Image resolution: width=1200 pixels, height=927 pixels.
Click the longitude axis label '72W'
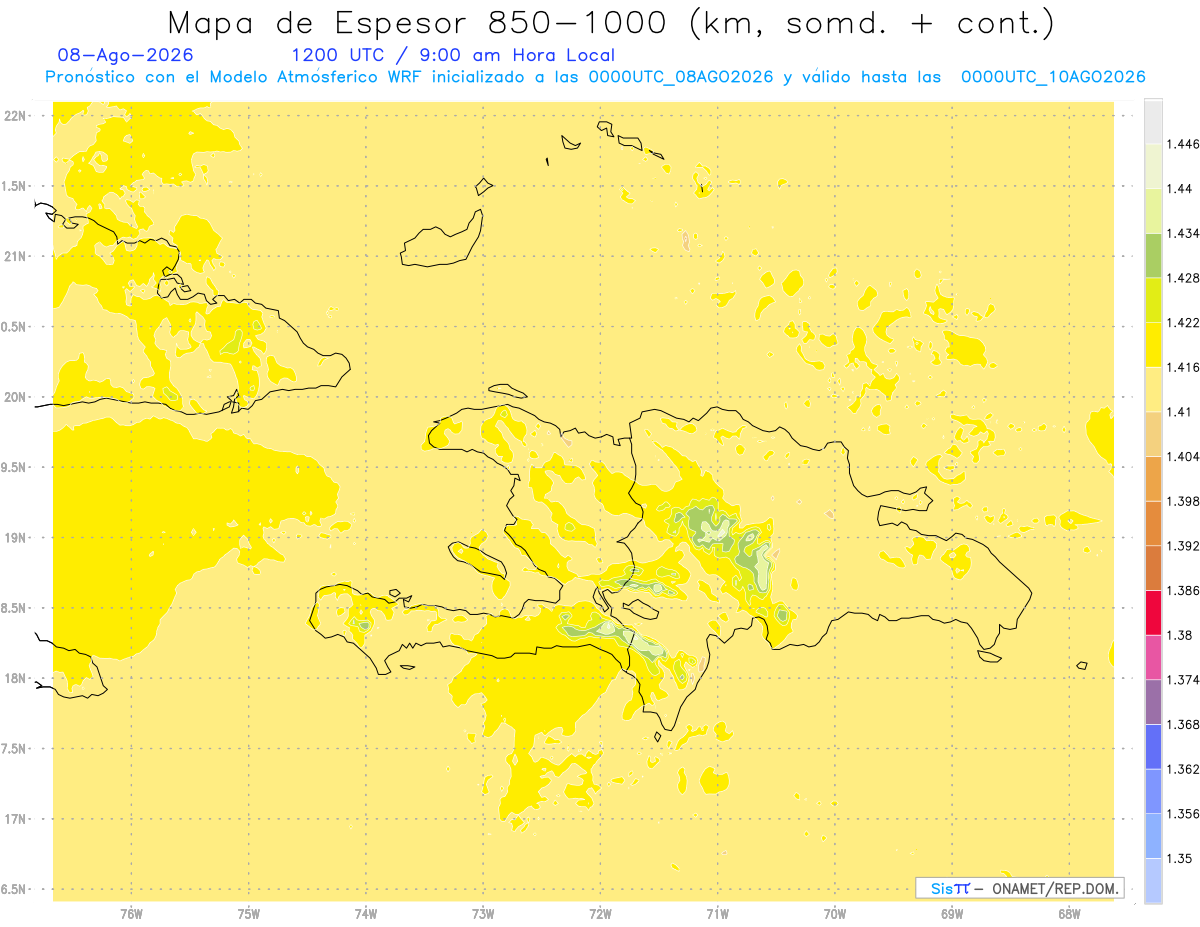(600, 914)
